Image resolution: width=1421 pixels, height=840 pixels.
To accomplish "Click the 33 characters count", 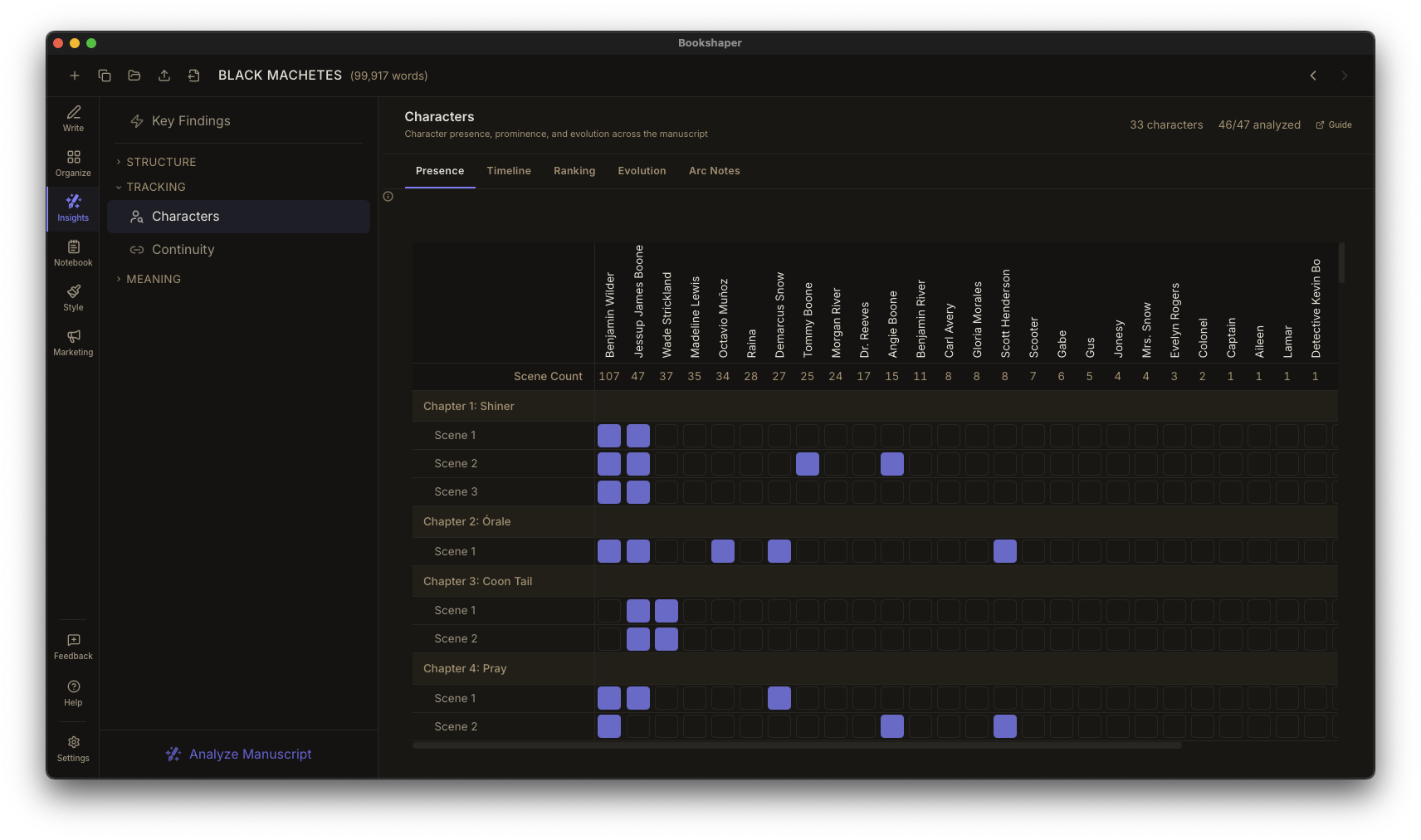I will coord(1166,125).
